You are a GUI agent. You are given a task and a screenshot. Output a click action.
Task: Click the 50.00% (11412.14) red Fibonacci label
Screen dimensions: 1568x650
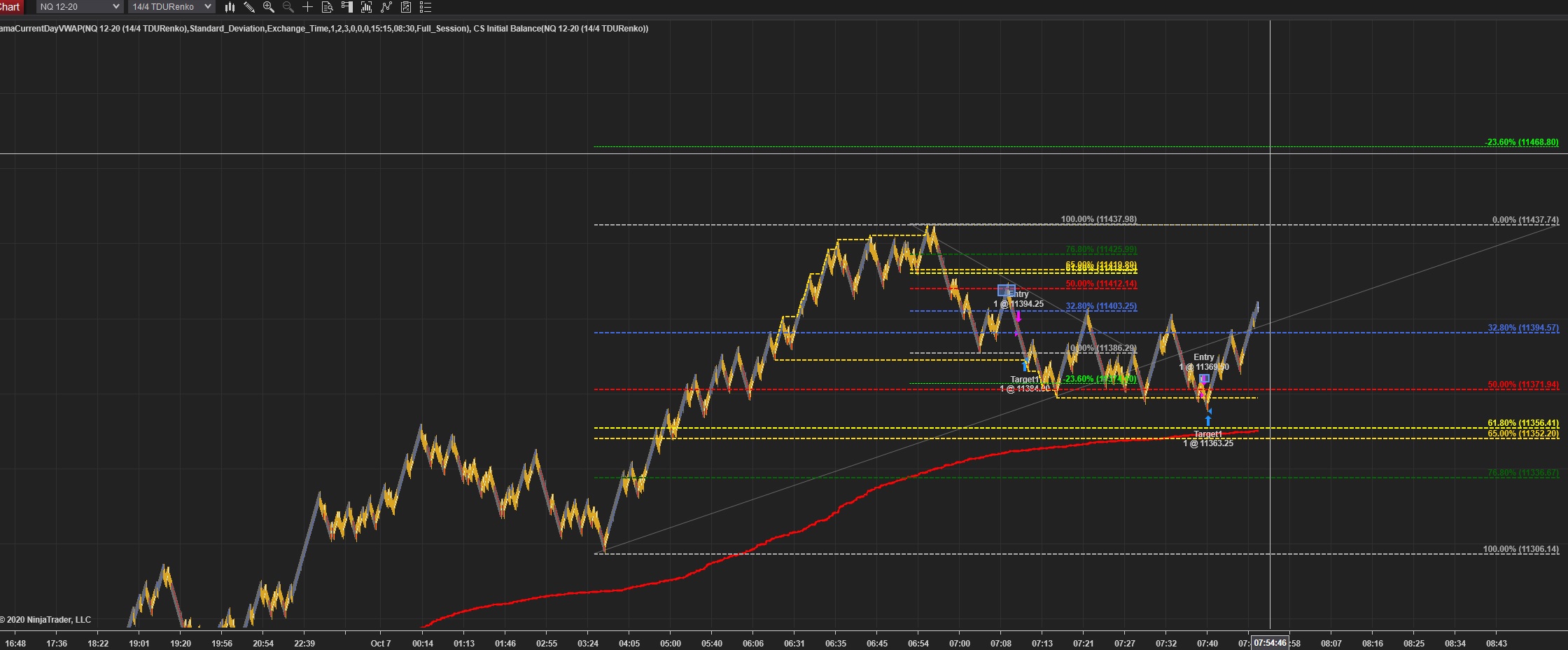coord(1101,284)
